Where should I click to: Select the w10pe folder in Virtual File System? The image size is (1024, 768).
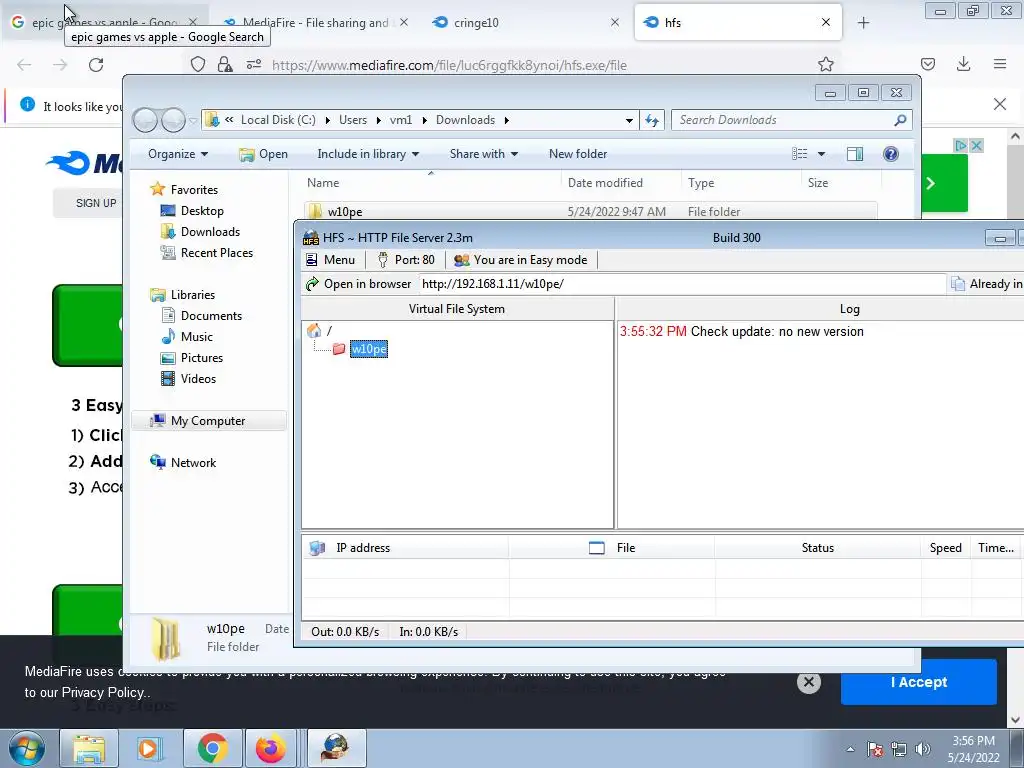pos(369,349)
